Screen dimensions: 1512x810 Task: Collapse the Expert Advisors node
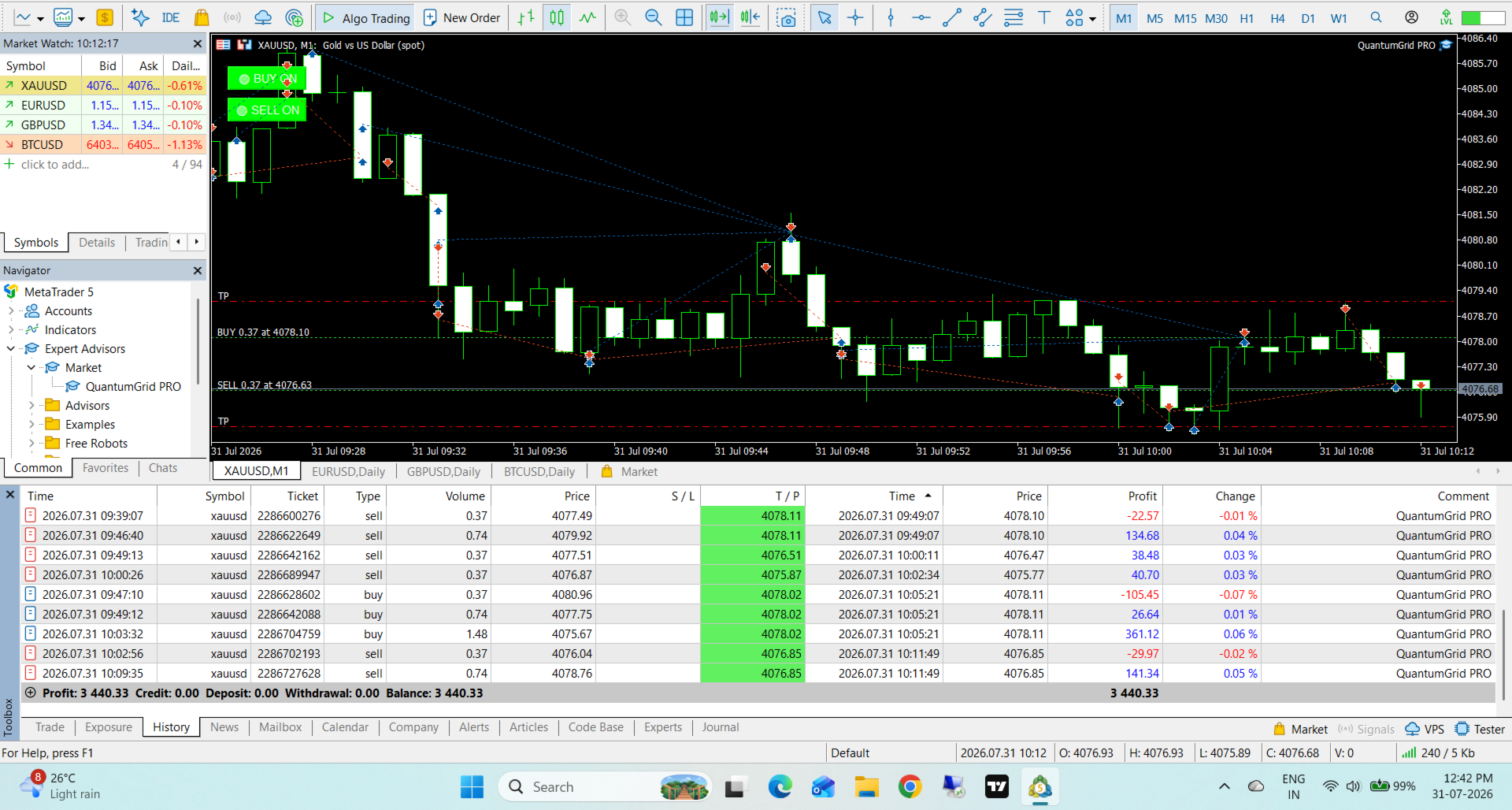tap(11, 349)
